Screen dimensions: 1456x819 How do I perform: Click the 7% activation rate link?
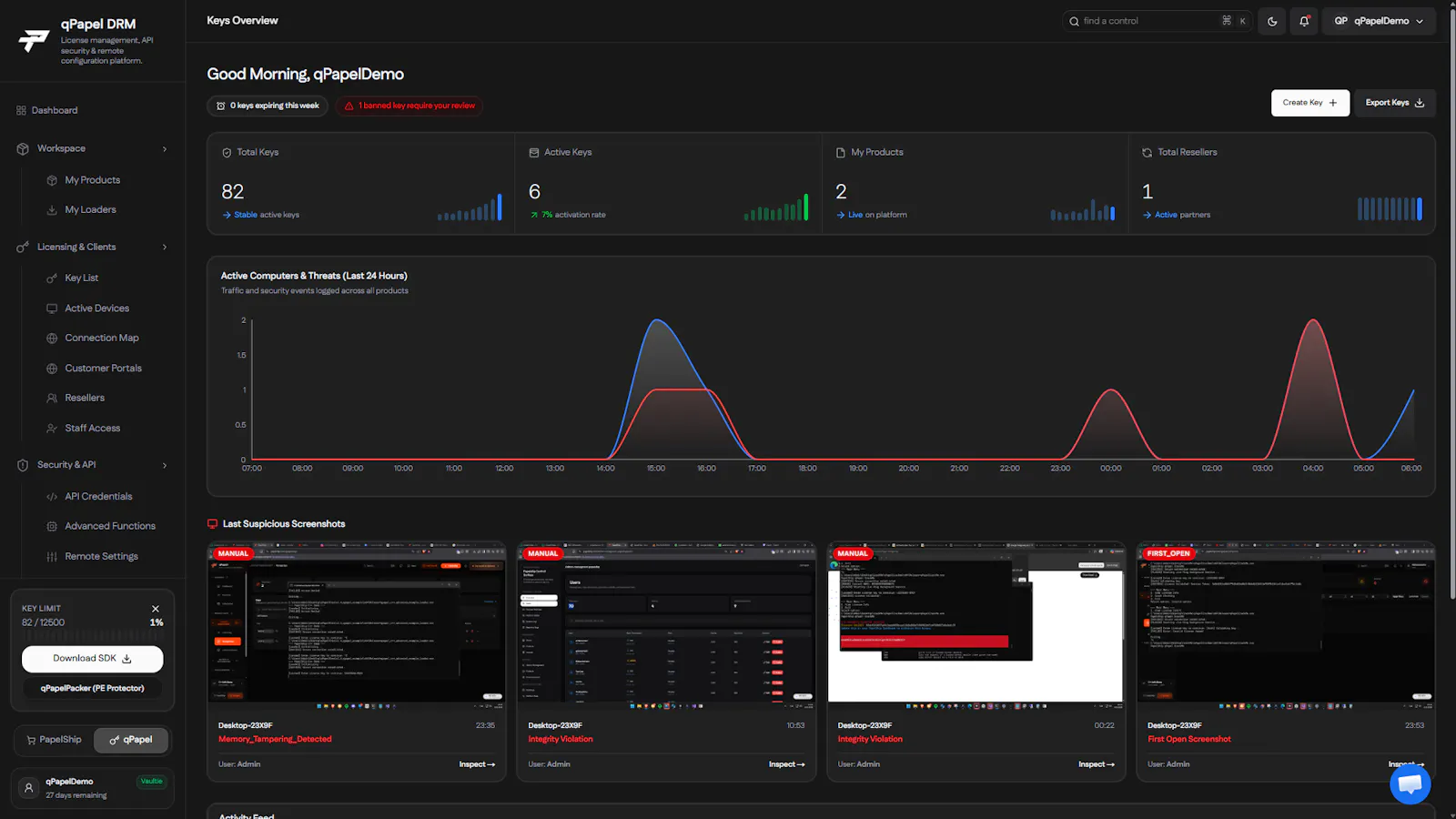coord(568,215)
